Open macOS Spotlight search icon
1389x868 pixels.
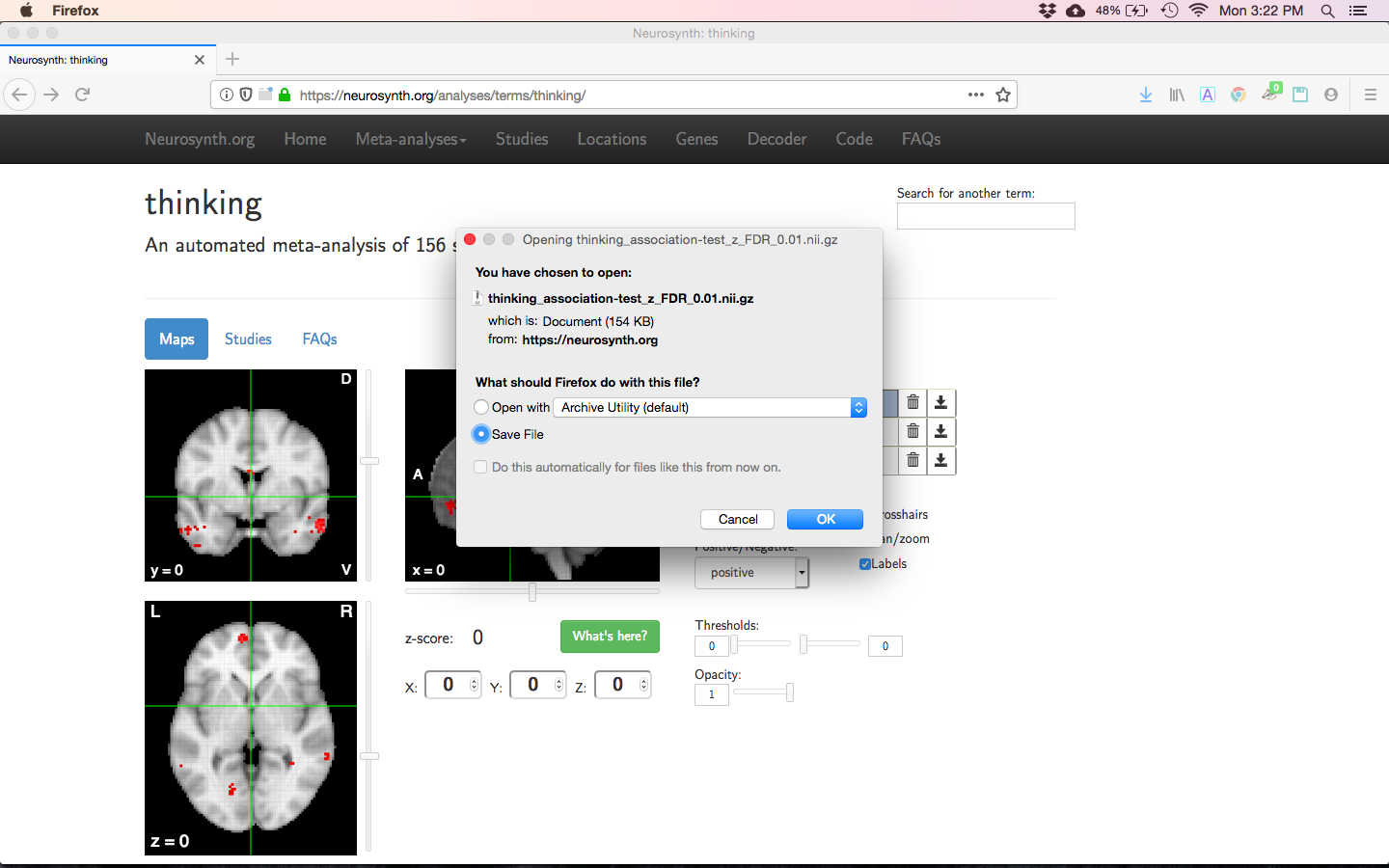click(x=1327, y=11)
